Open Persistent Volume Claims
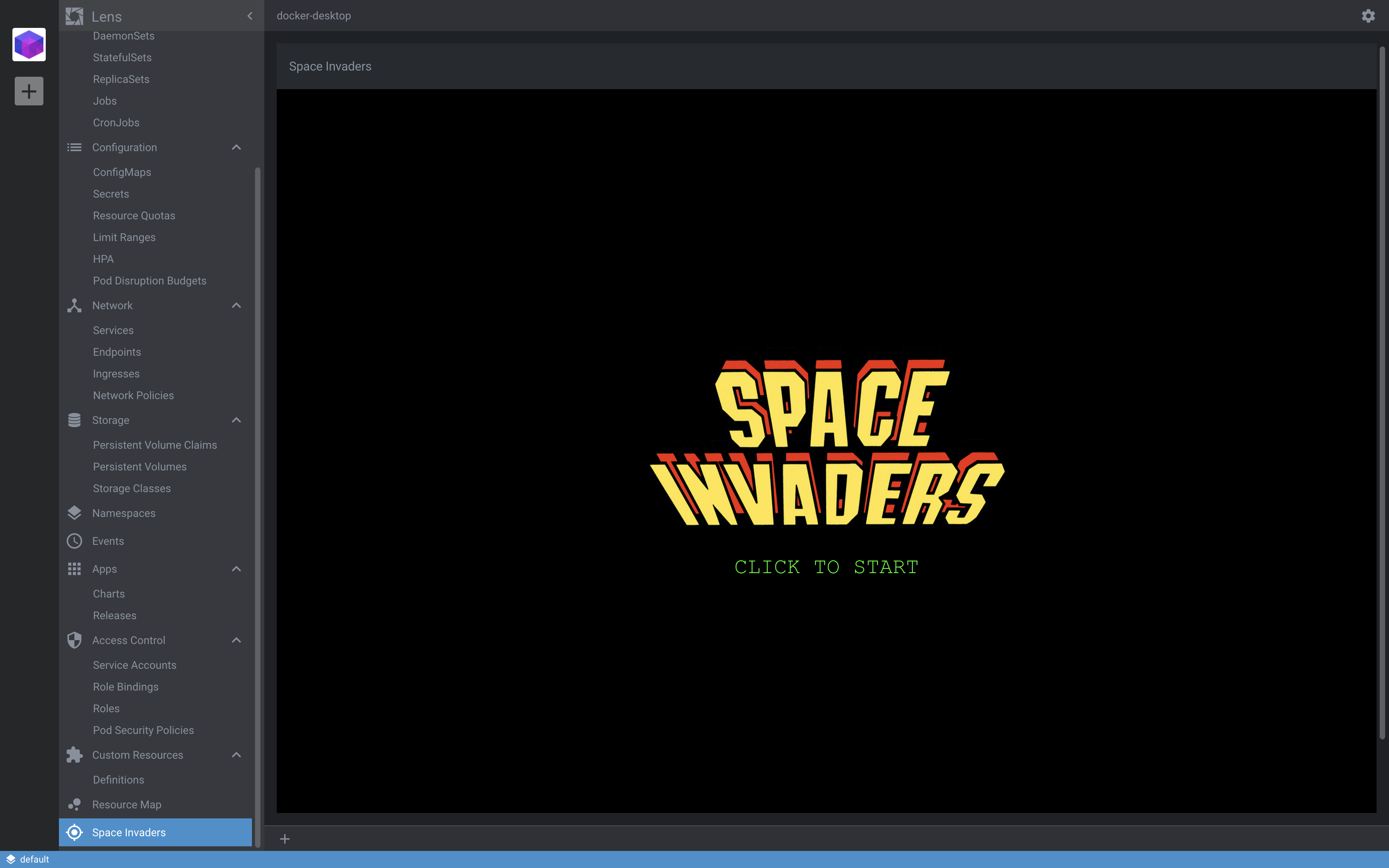1389x868 pixels. (x=155, y=446)
